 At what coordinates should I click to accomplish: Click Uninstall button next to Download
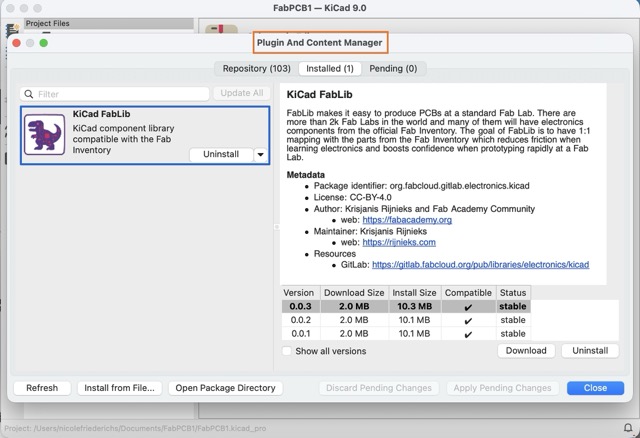click(x=590, y=351)
